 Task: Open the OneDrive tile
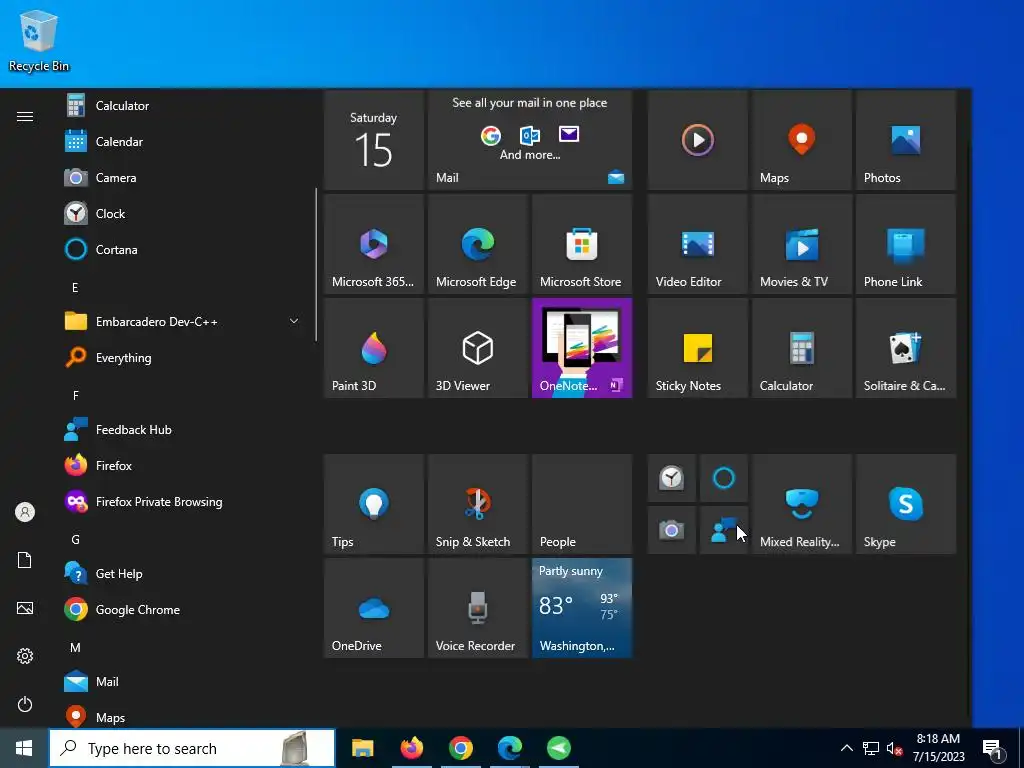[x=374, y=608]
